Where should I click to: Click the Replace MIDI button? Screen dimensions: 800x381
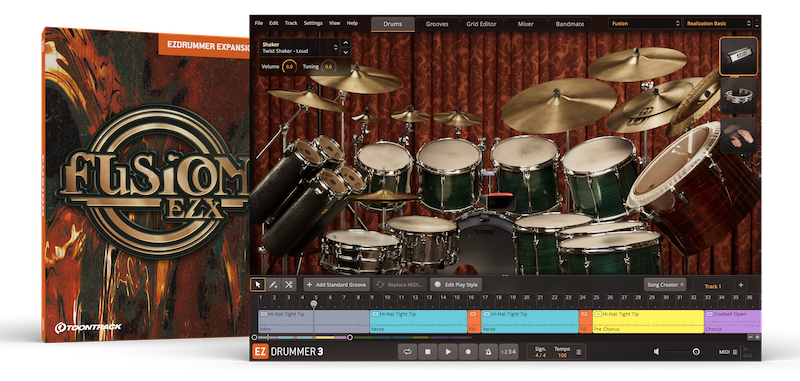pyautogui.click(x=399, y=285)
